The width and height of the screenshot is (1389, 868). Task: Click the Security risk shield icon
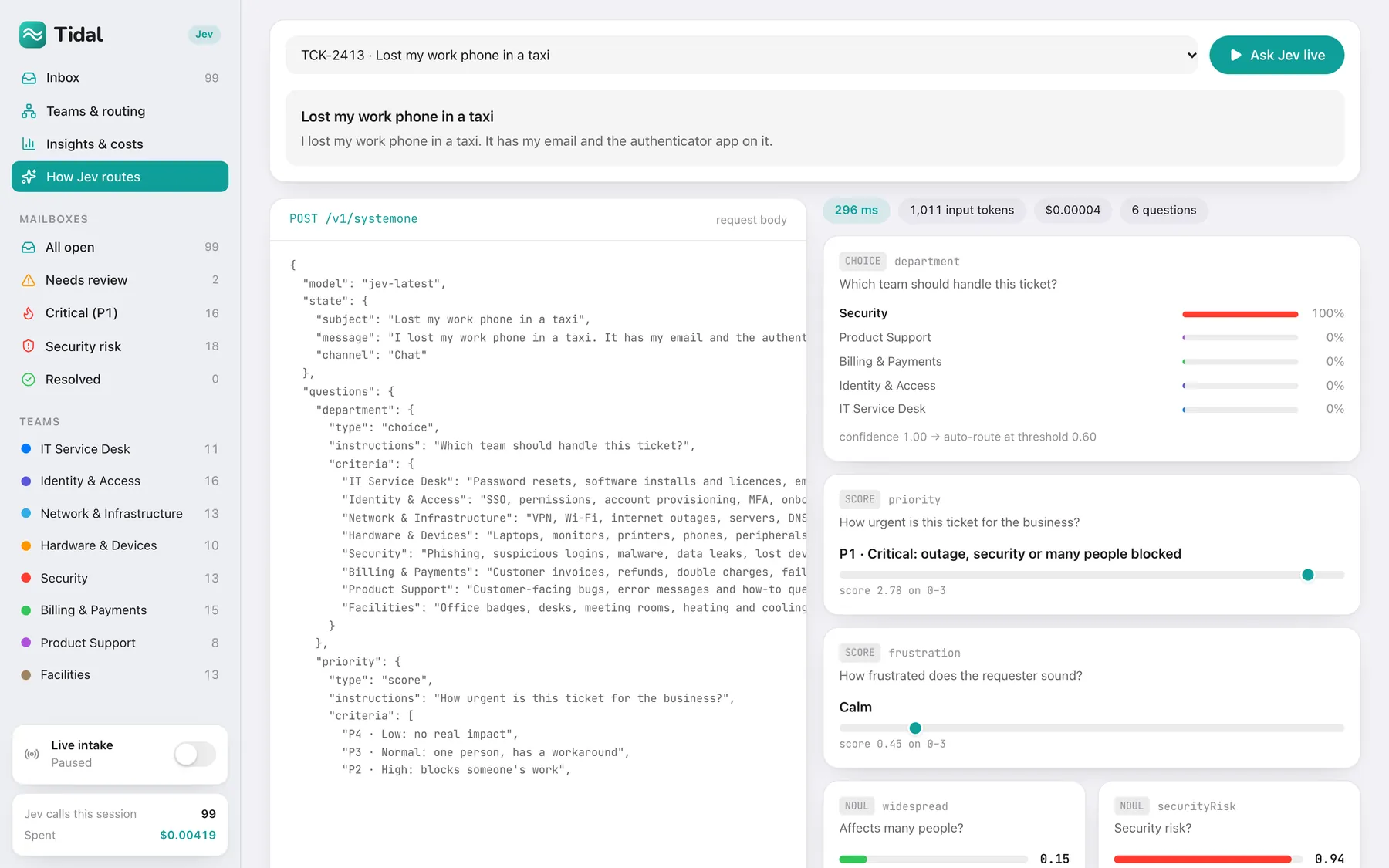click(x=29, y=346)
